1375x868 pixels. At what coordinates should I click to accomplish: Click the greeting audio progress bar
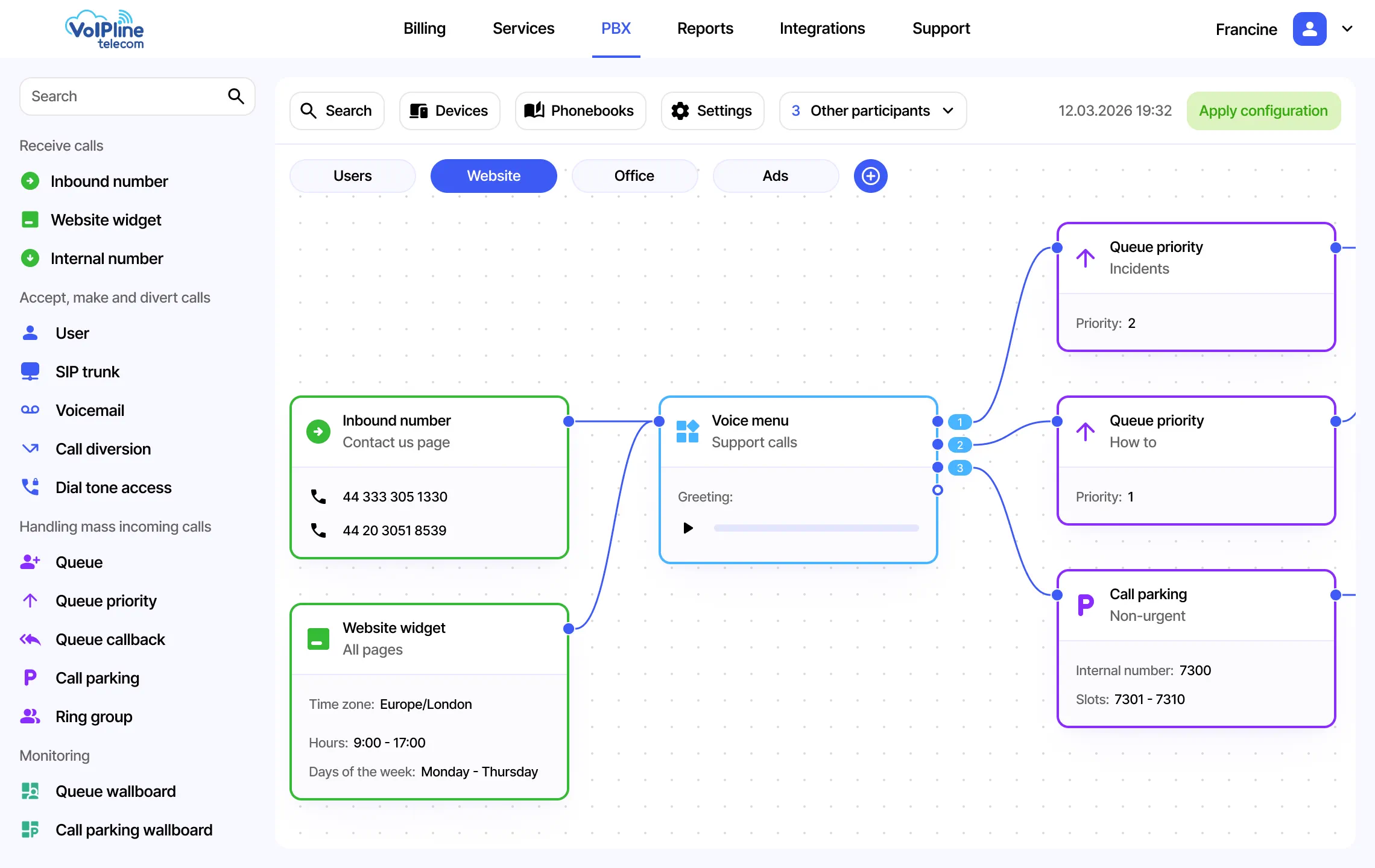[x=817, y=528]
